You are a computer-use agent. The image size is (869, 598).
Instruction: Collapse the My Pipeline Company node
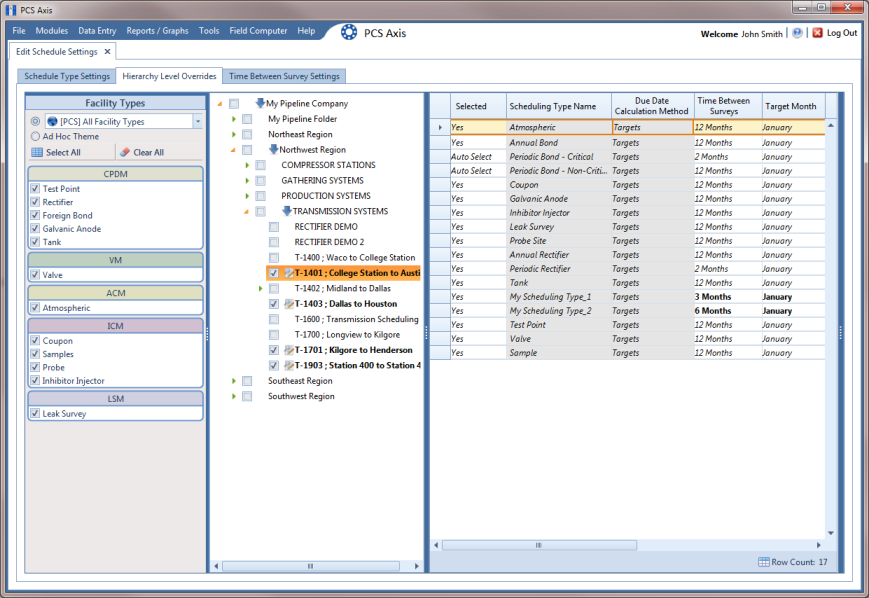pyautogui.click(x=220, y=104)
